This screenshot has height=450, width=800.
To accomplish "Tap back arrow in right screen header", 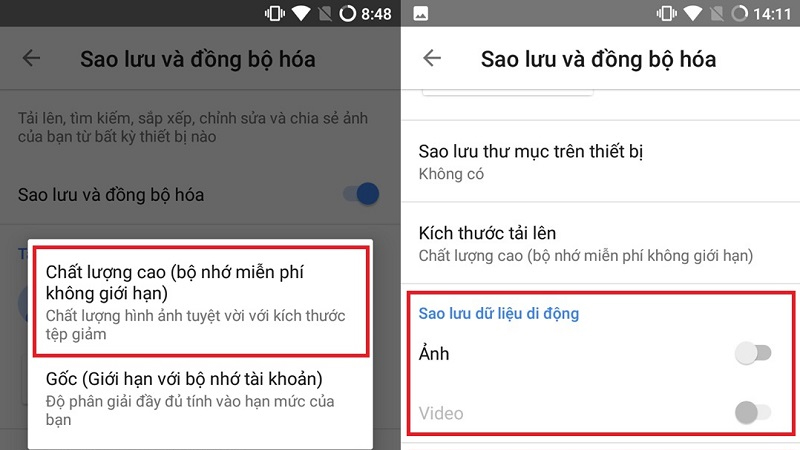I will pos(432,58).
